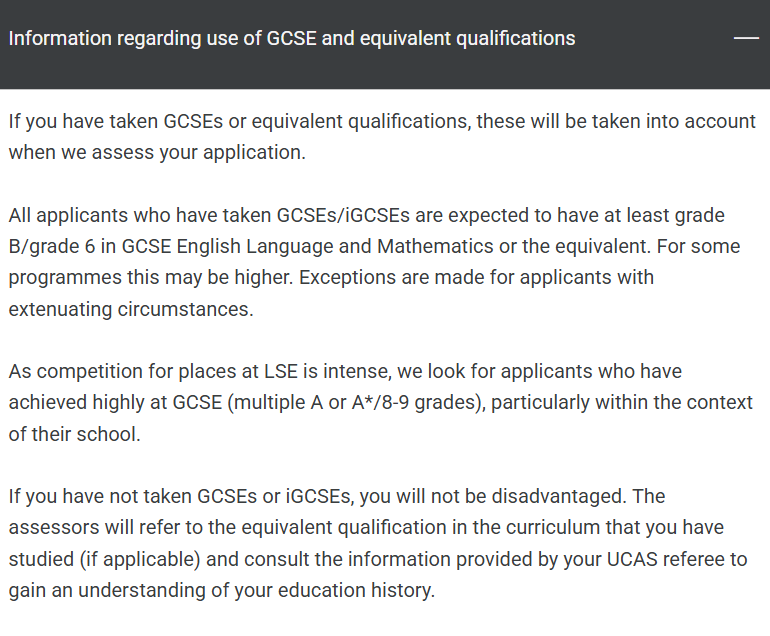
Task: Click the text 'when we assess your application.'
Action: [x=157, y=152]
